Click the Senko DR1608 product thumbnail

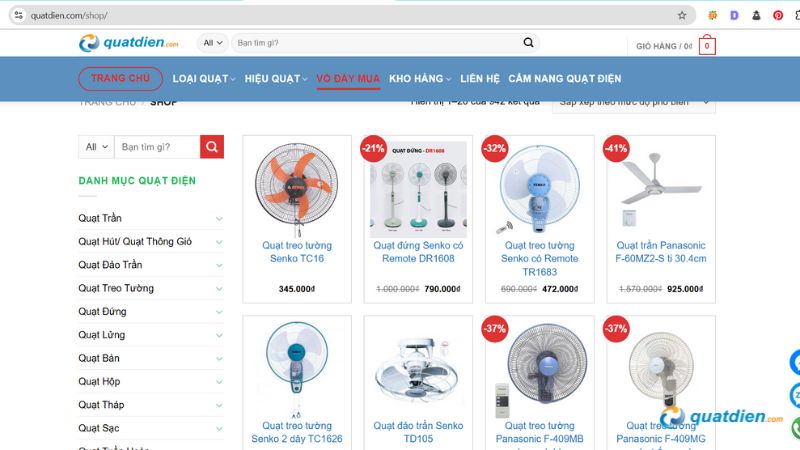[418, 189]
